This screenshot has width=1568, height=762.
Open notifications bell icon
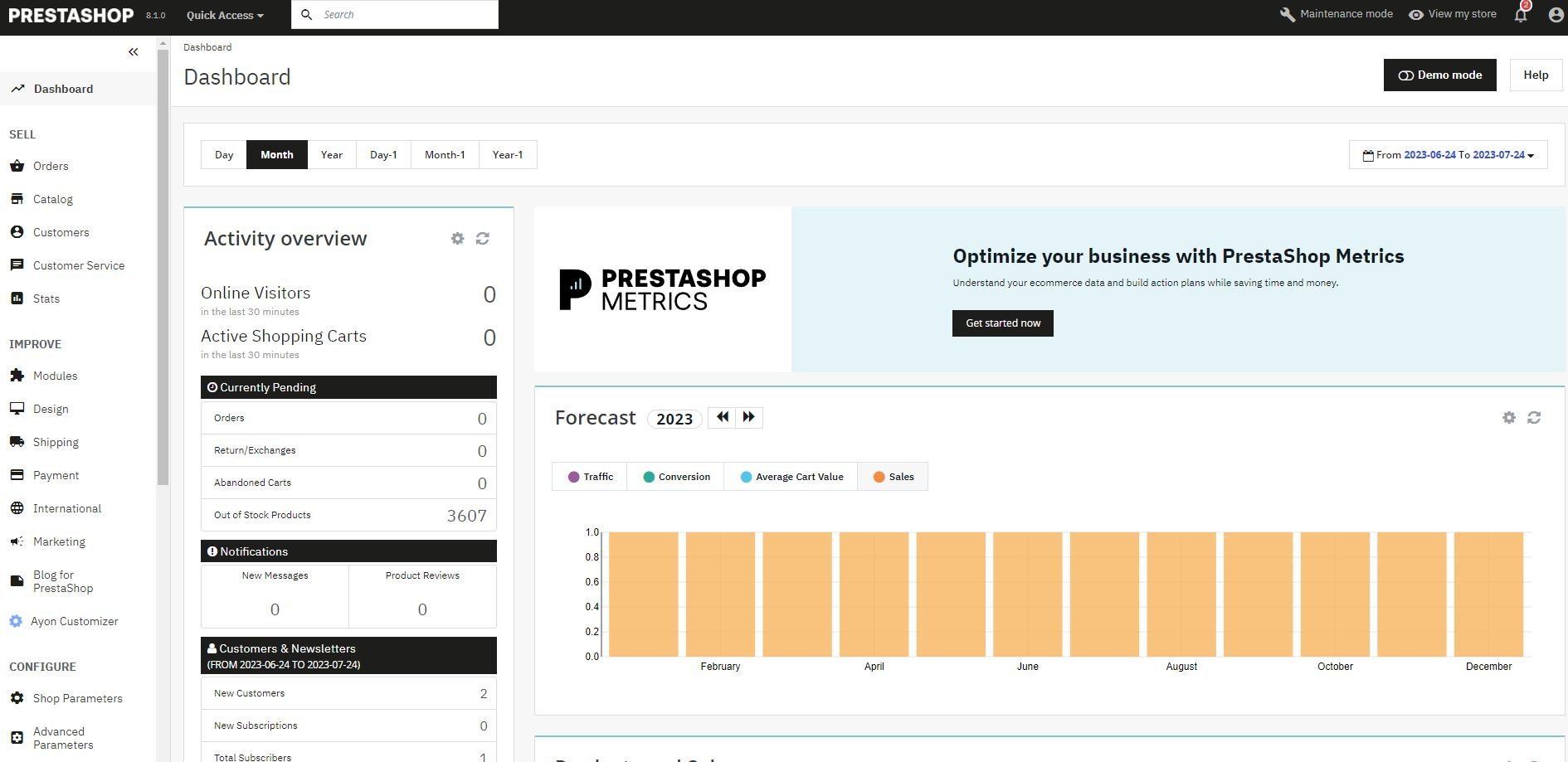[1521, 14]
